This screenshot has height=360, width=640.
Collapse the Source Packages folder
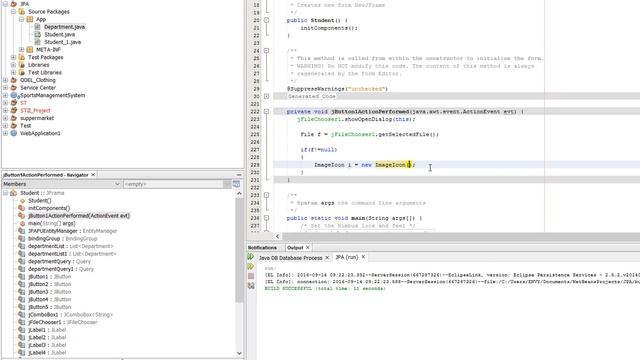pos(13,11)
